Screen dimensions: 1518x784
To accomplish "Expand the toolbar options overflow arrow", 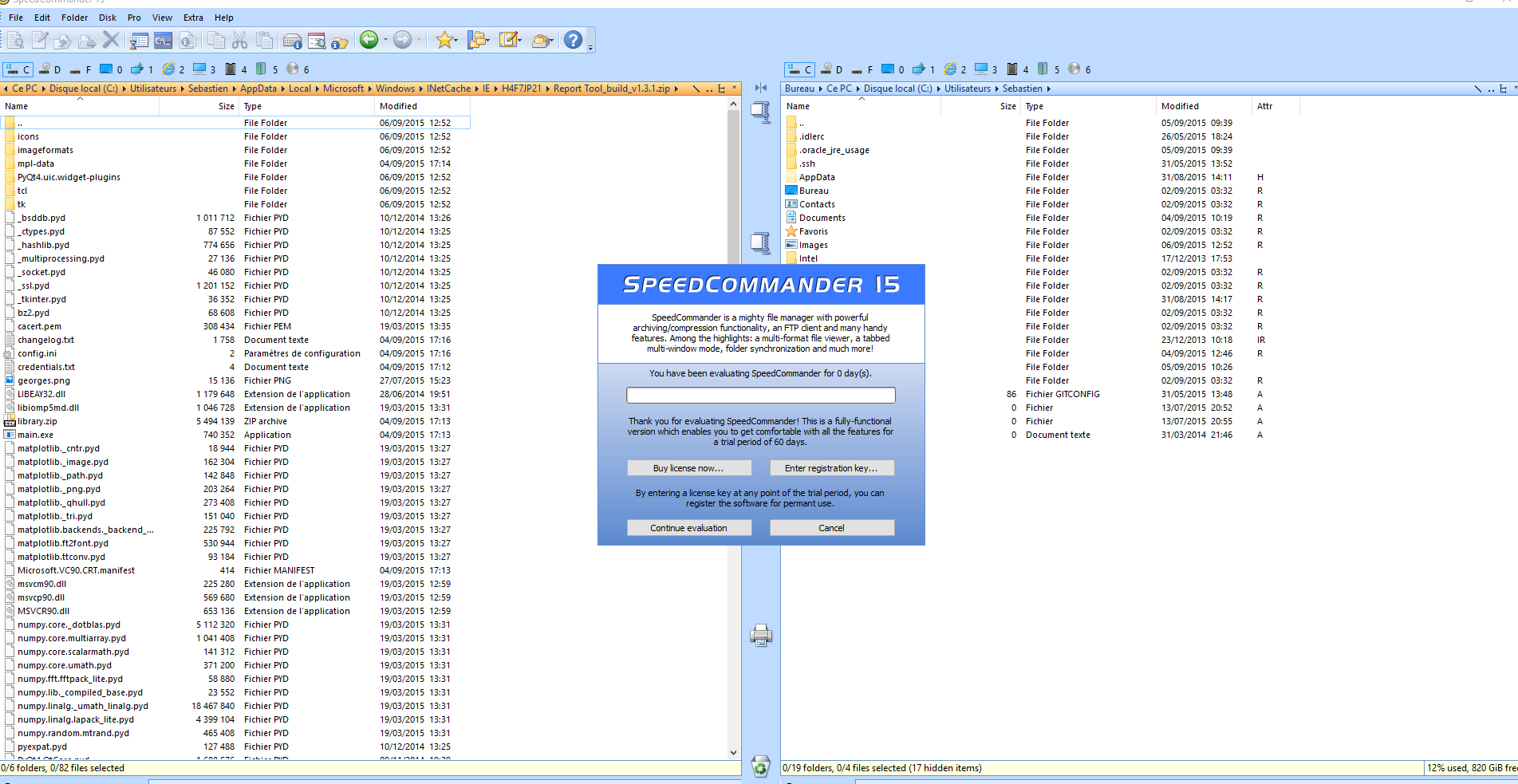I will coord(590,48).
